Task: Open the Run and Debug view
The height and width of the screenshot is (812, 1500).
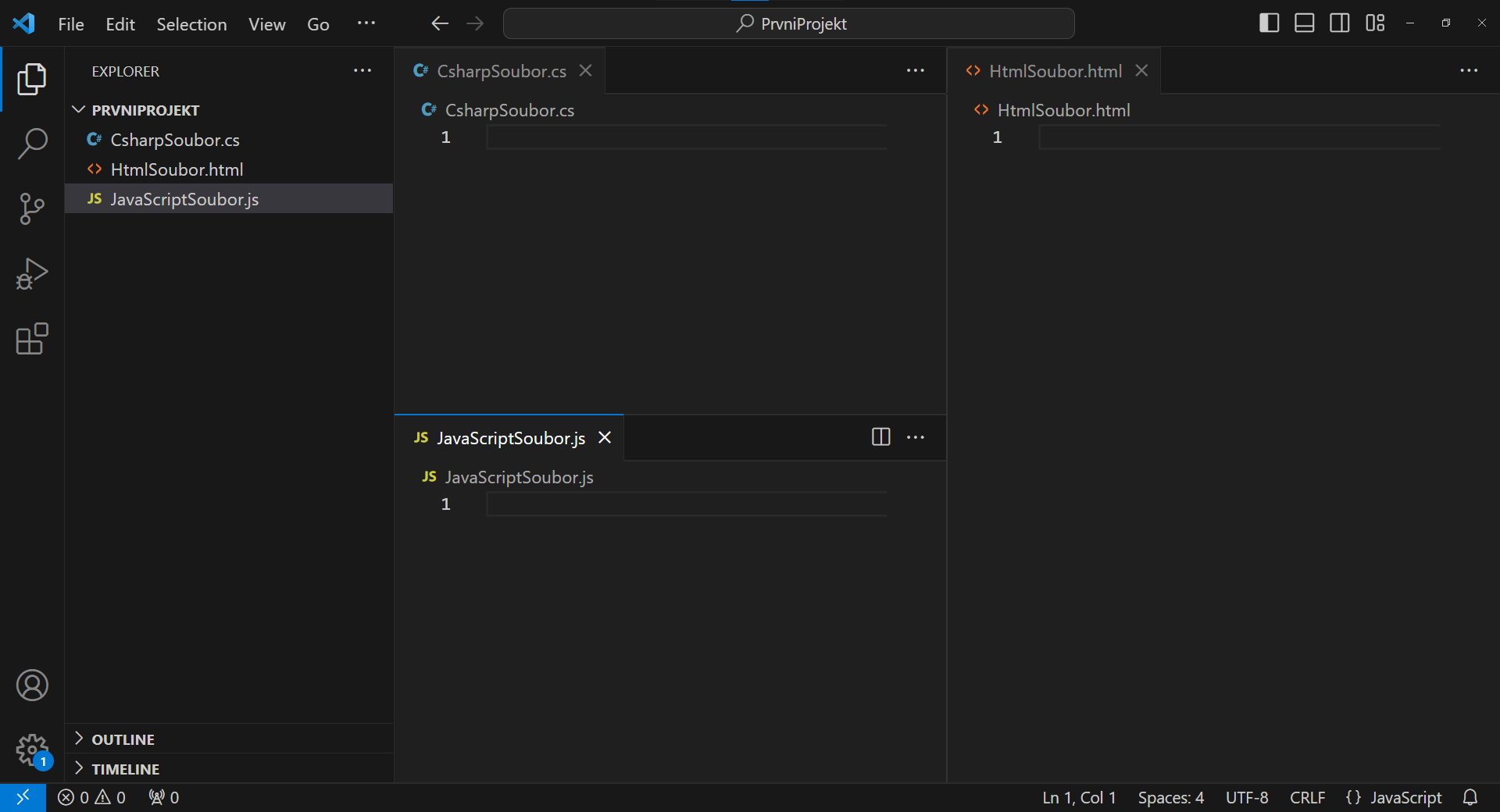Action: click(x=31, y=273)
